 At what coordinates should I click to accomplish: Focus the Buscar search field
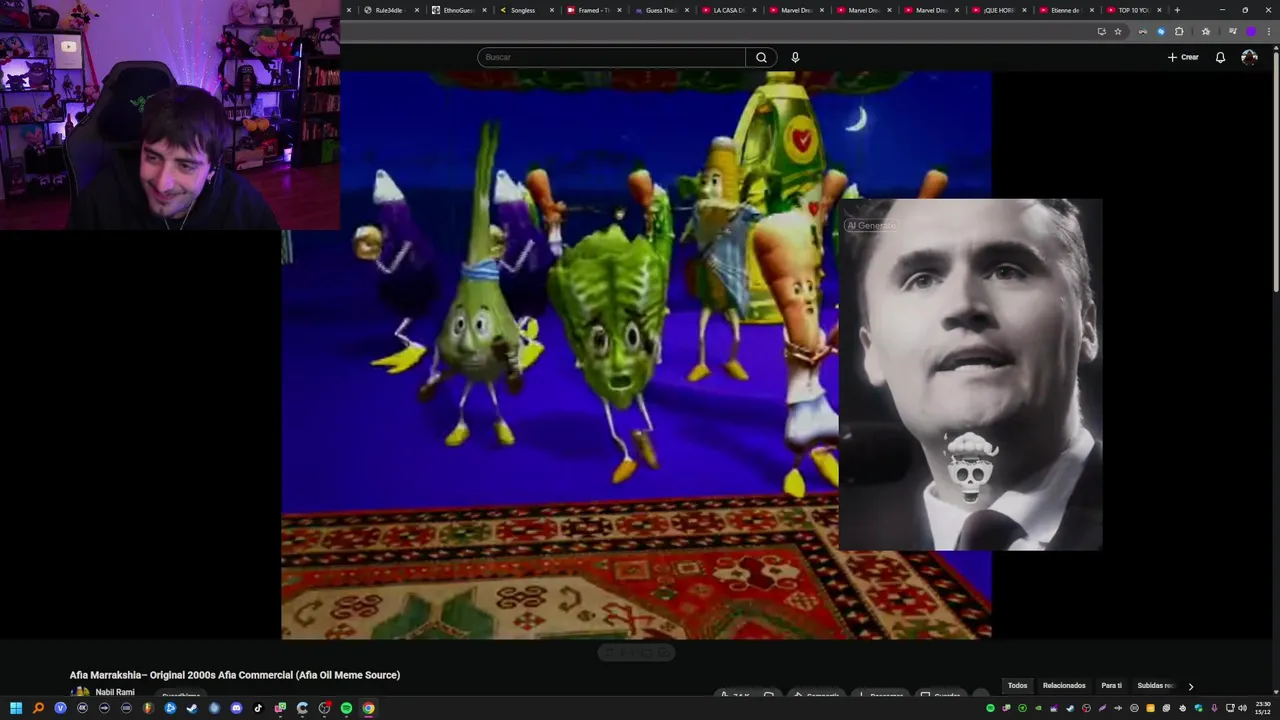[x=611, y=57]
